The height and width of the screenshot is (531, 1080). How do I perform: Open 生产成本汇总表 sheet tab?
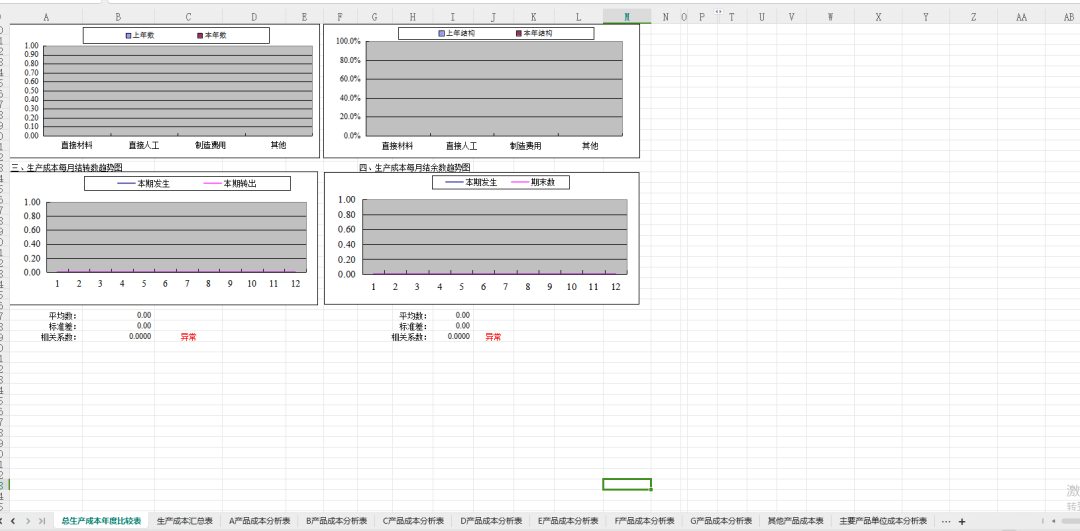185,521
